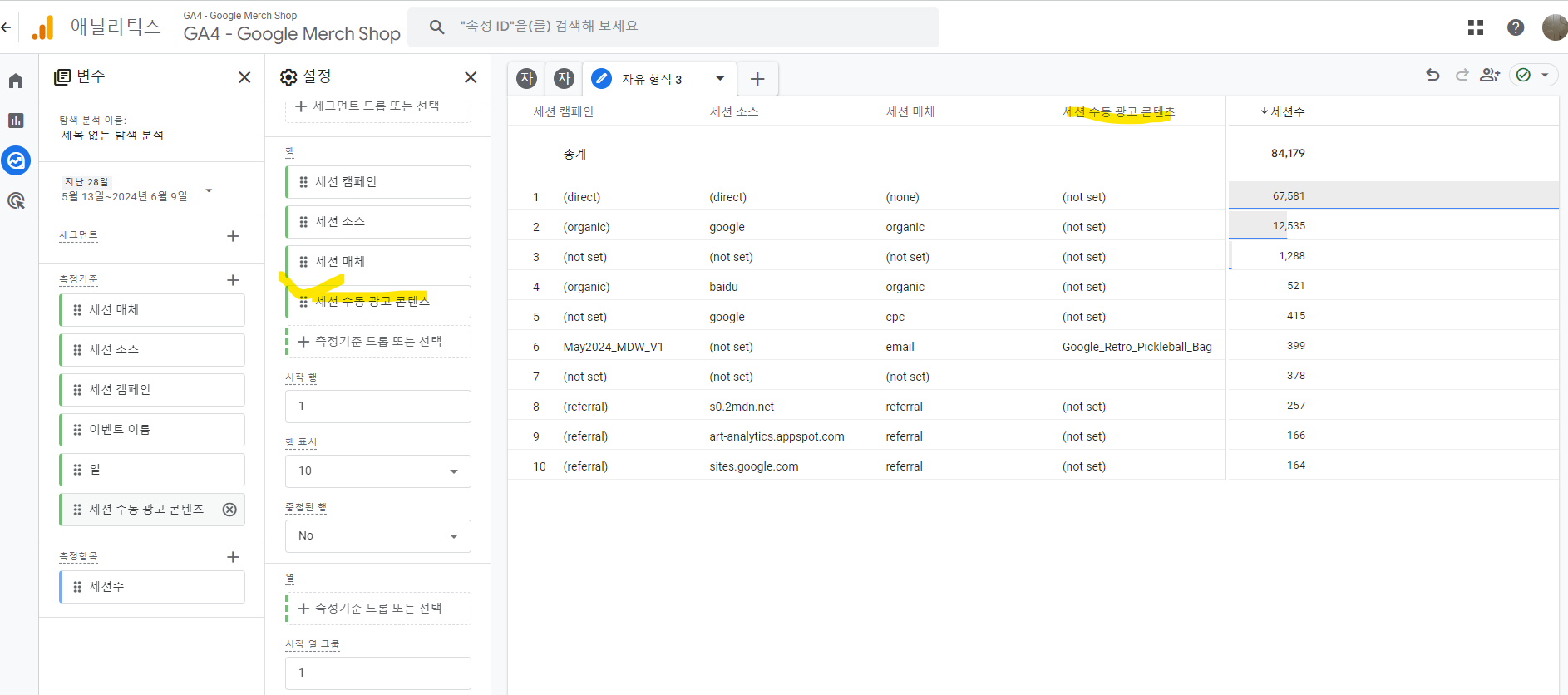1568x695 pixels.
Task: Click the search magnifier icon
Action: (436, 27)
